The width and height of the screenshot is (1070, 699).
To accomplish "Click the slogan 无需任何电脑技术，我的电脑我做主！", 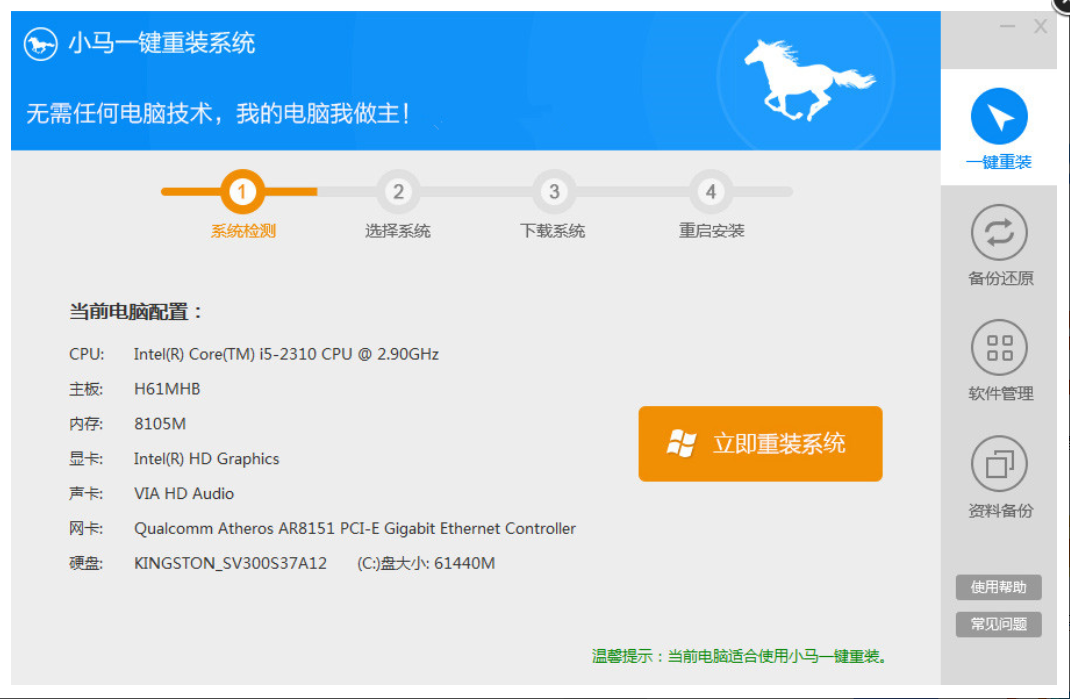I will [218, 113].
